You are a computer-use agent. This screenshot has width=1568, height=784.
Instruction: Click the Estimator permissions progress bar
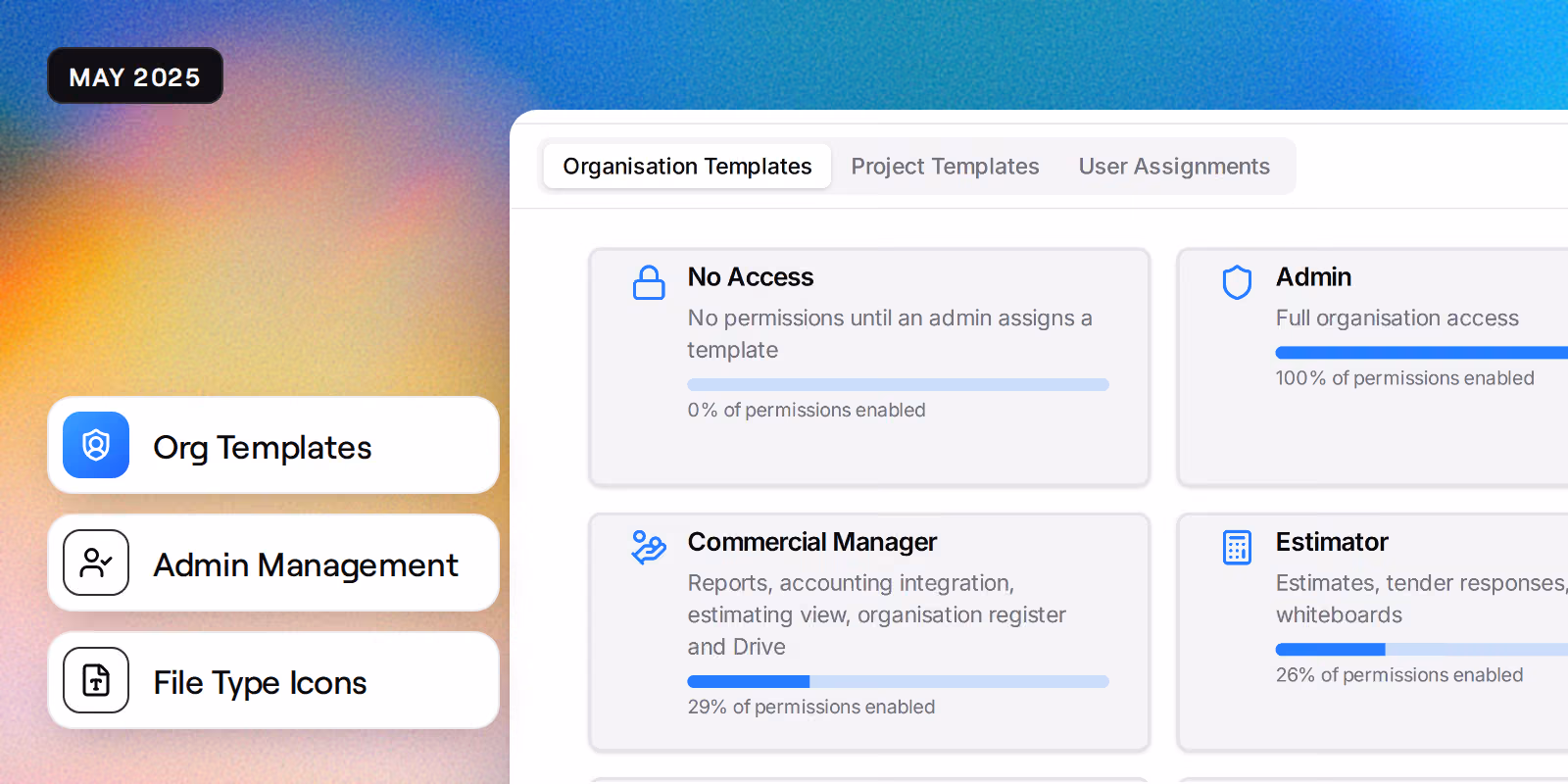pos(1421,650)
